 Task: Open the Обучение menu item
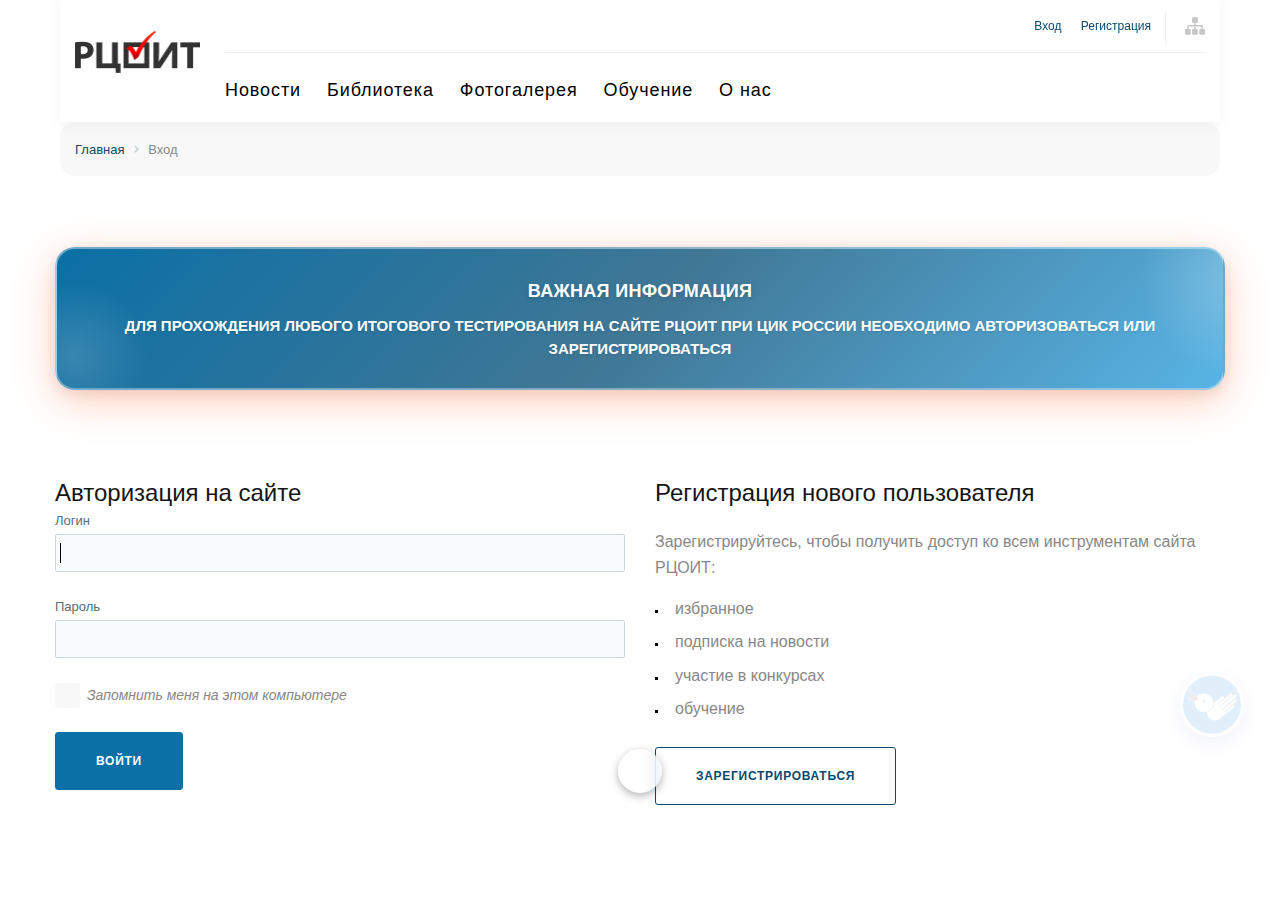(648, 90)
